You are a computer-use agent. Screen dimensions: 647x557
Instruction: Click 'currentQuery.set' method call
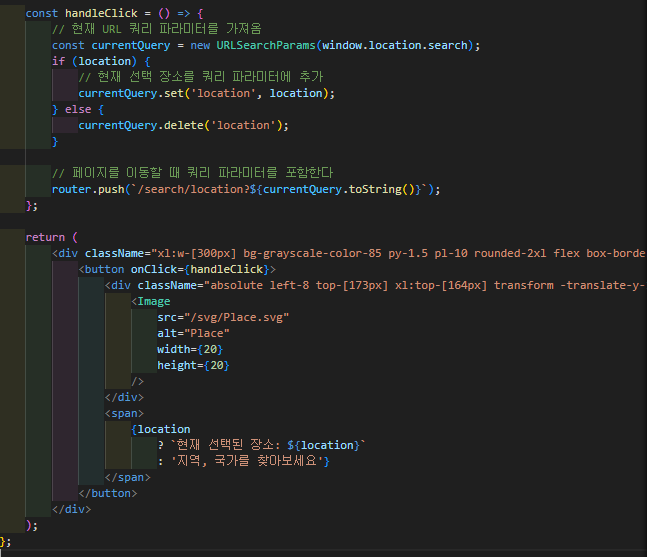click(131, 94)
